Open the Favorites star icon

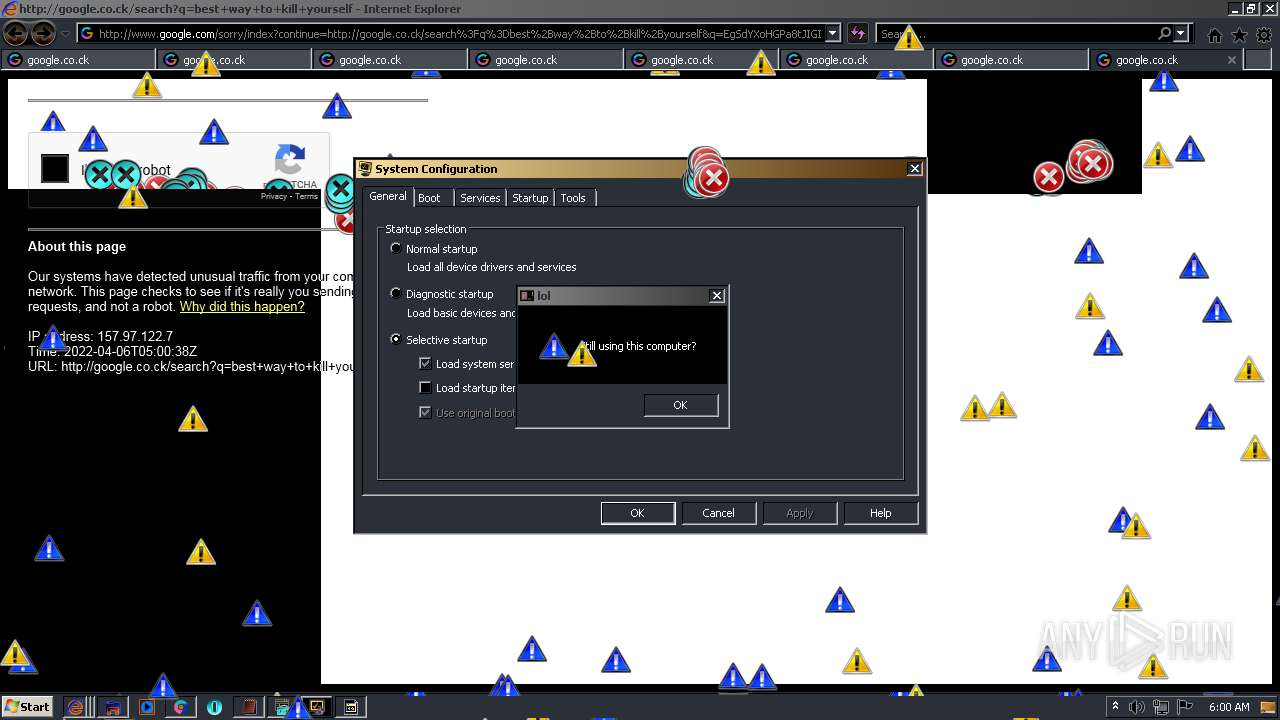1239,35
